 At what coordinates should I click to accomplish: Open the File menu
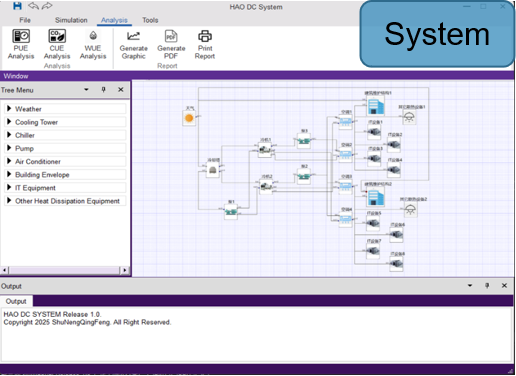pyautogui.click(x=25, y=20)
